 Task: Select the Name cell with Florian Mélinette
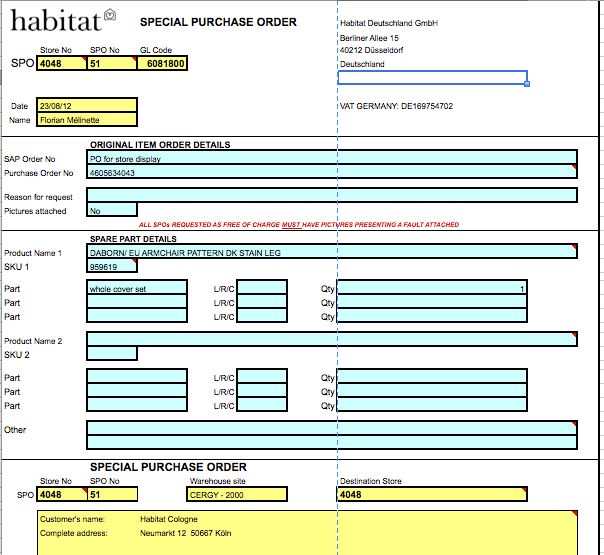(x=86, y=120)
